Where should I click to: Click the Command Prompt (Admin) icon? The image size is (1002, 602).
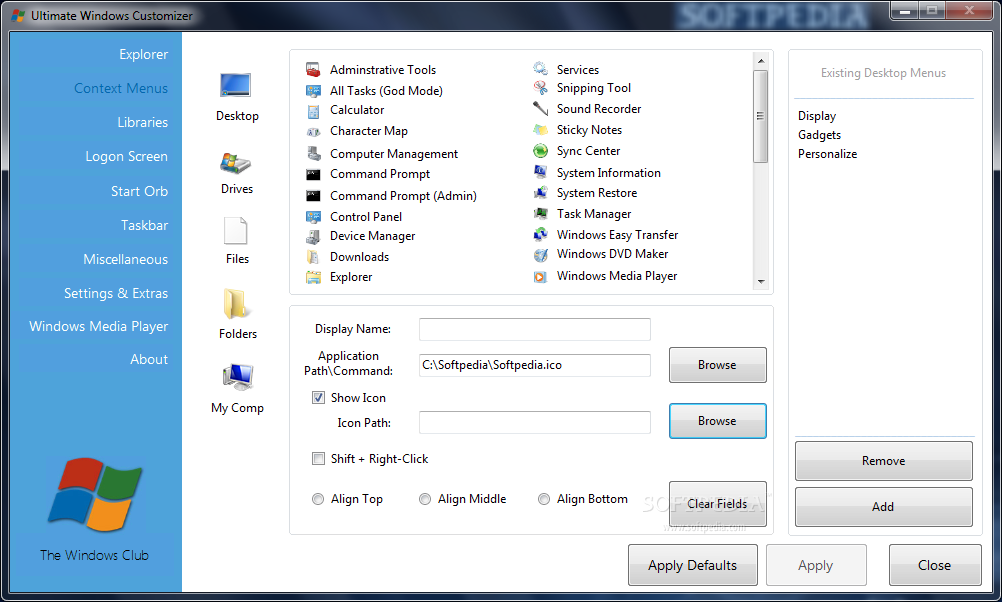tap(313, 196)
